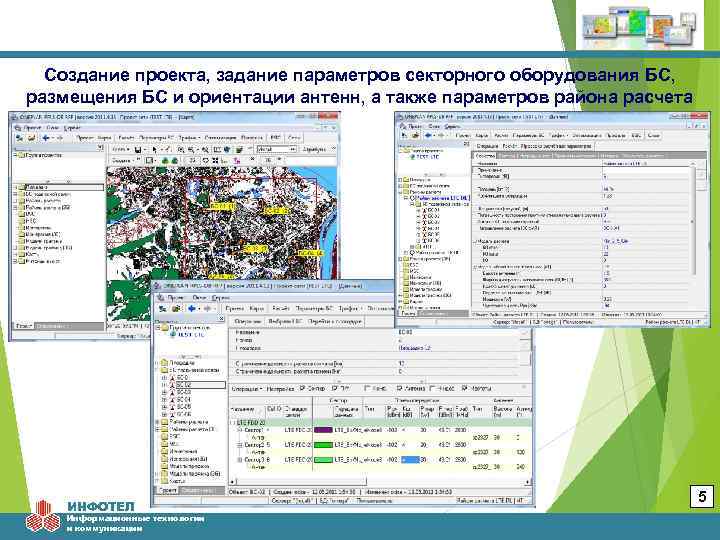Open the Трафик dropdown in map window toolbar
The image size is (720, 540).
click(x=189, y=137)
